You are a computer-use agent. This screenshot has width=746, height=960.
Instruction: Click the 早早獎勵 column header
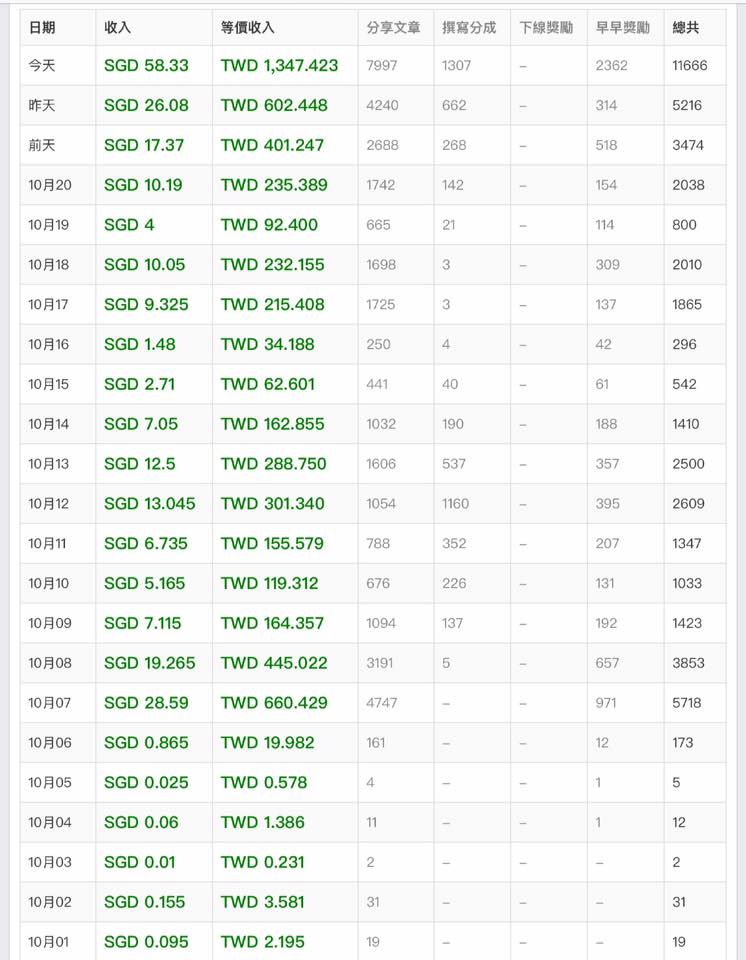pyautogui.click(x=622, y=27)
